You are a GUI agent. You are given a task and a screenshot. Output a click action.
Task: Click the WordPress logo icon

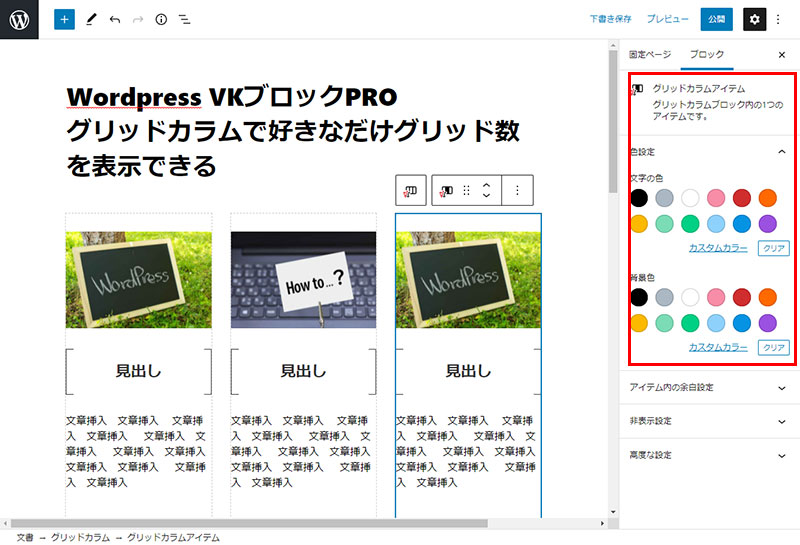pyautogui.click(x=19, y=19)
